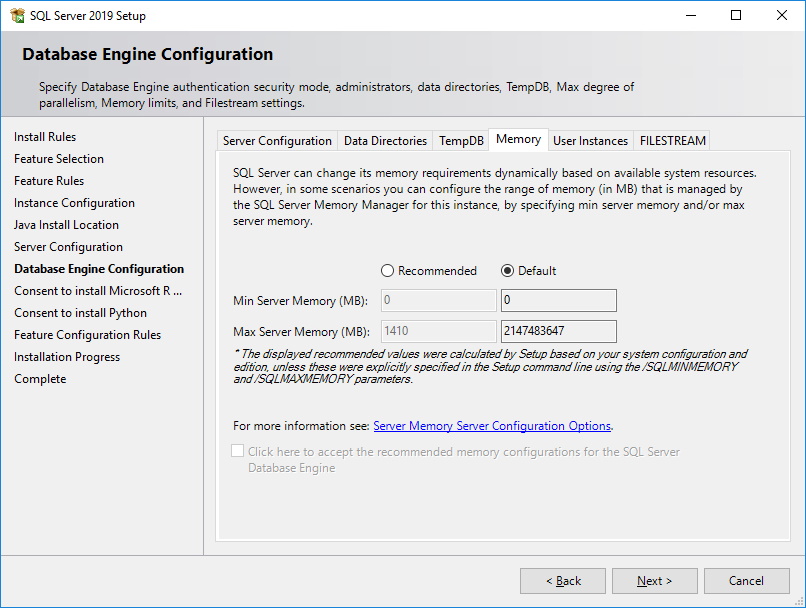Click Server Configuration step in sidebar
Viewport: 806px width, 608px height.
[x=68, y=247]
